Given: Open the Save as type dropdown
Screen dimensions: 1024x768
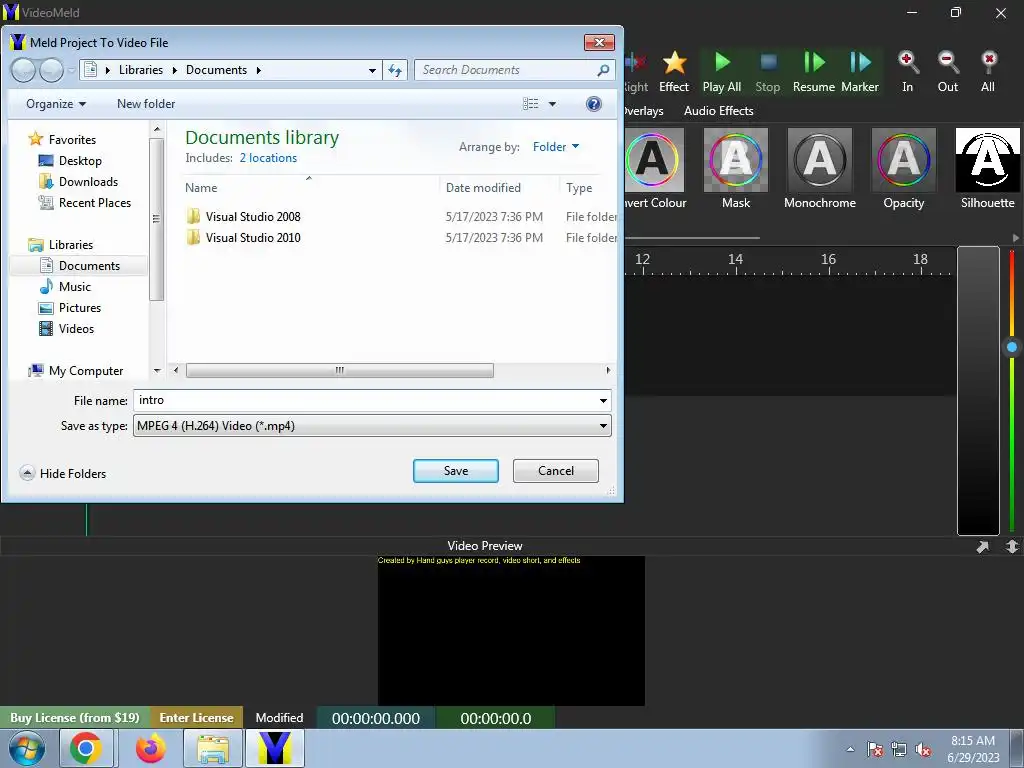Looking at the screenshot, I should (372, 426).
